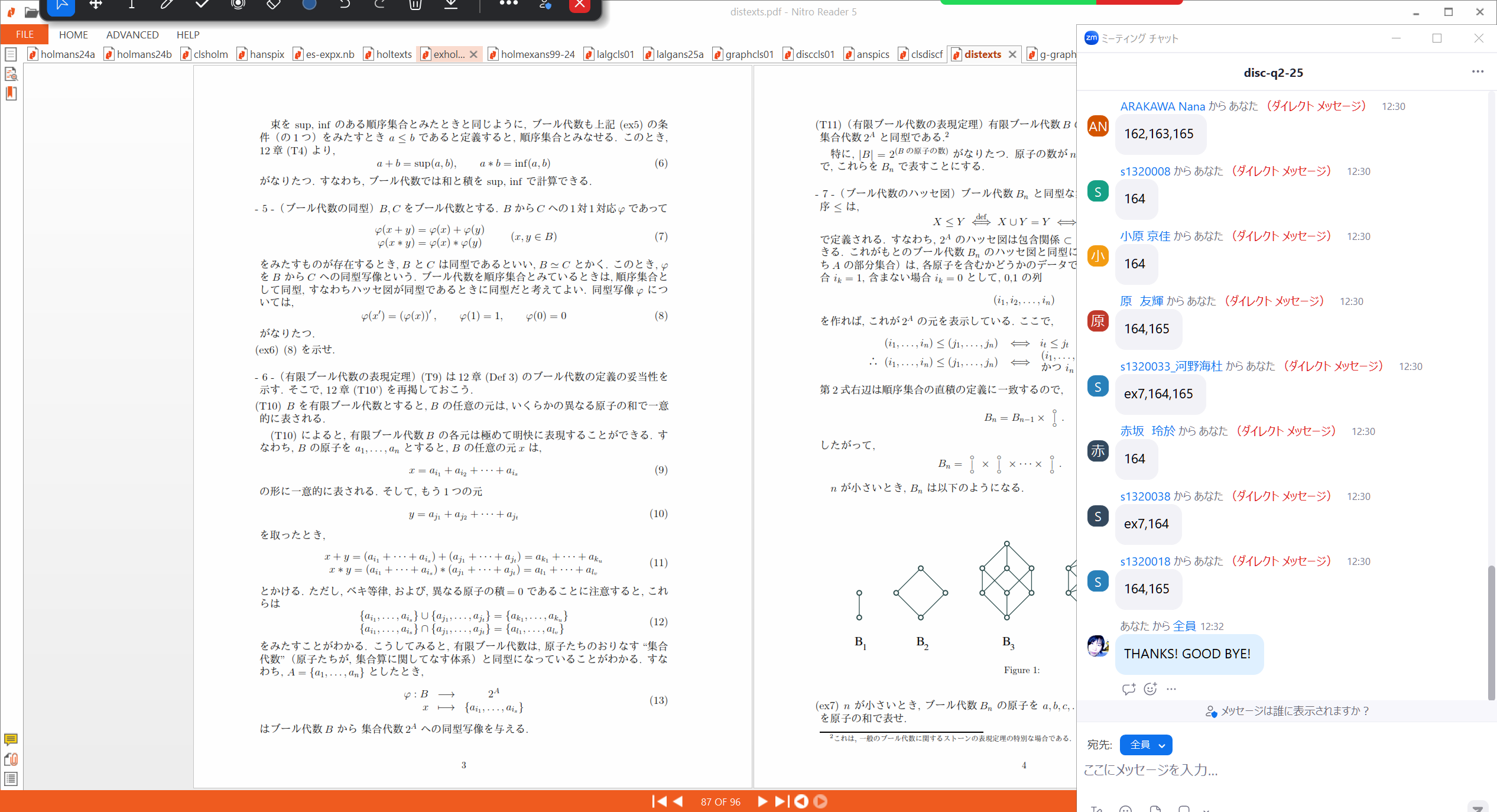The width and height of the screenshot is (1497, 812).
Task: Open more actions for THANKS! GOOD BYE! message
Action: pos(1171,689)
